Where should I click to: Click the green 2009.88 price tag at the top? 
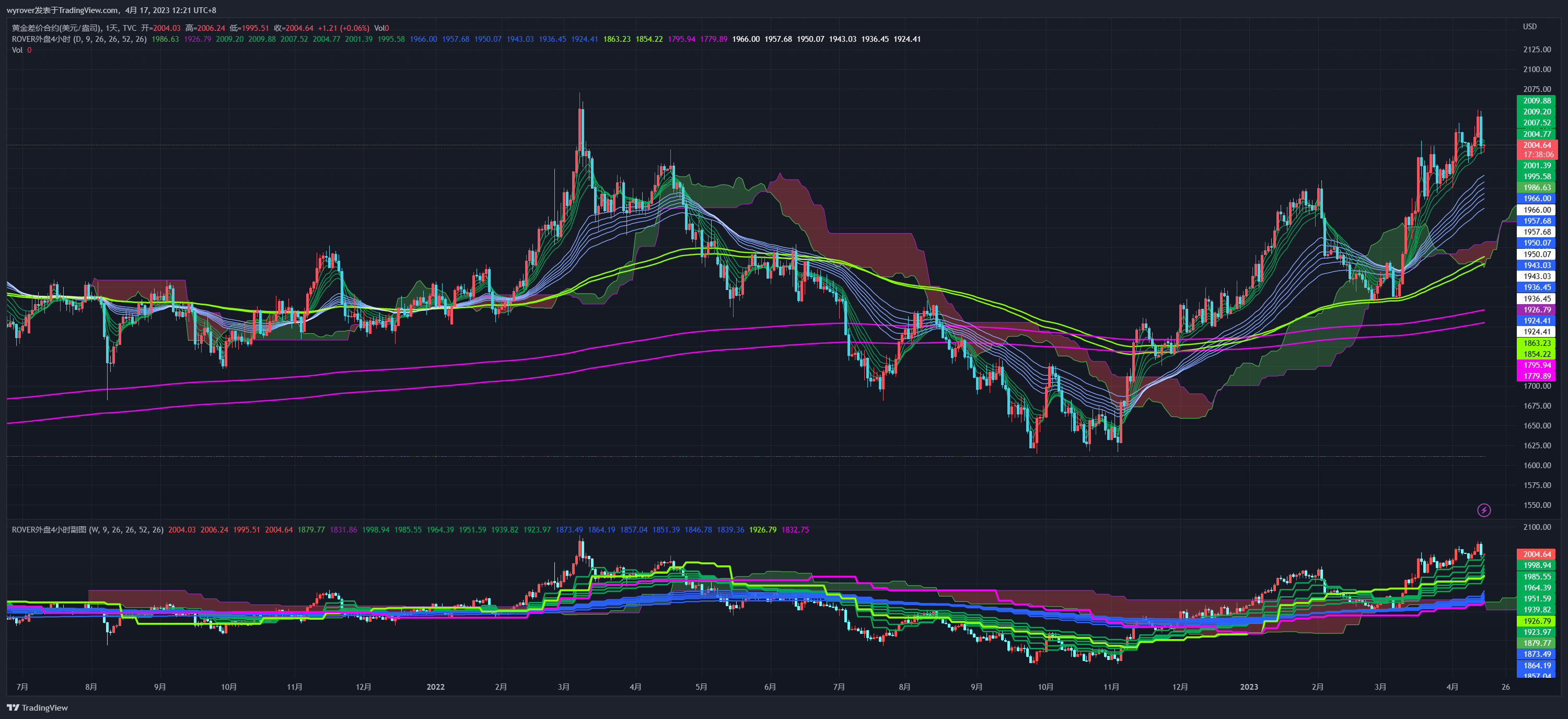pyautogui.click(x=1536, y=100)
